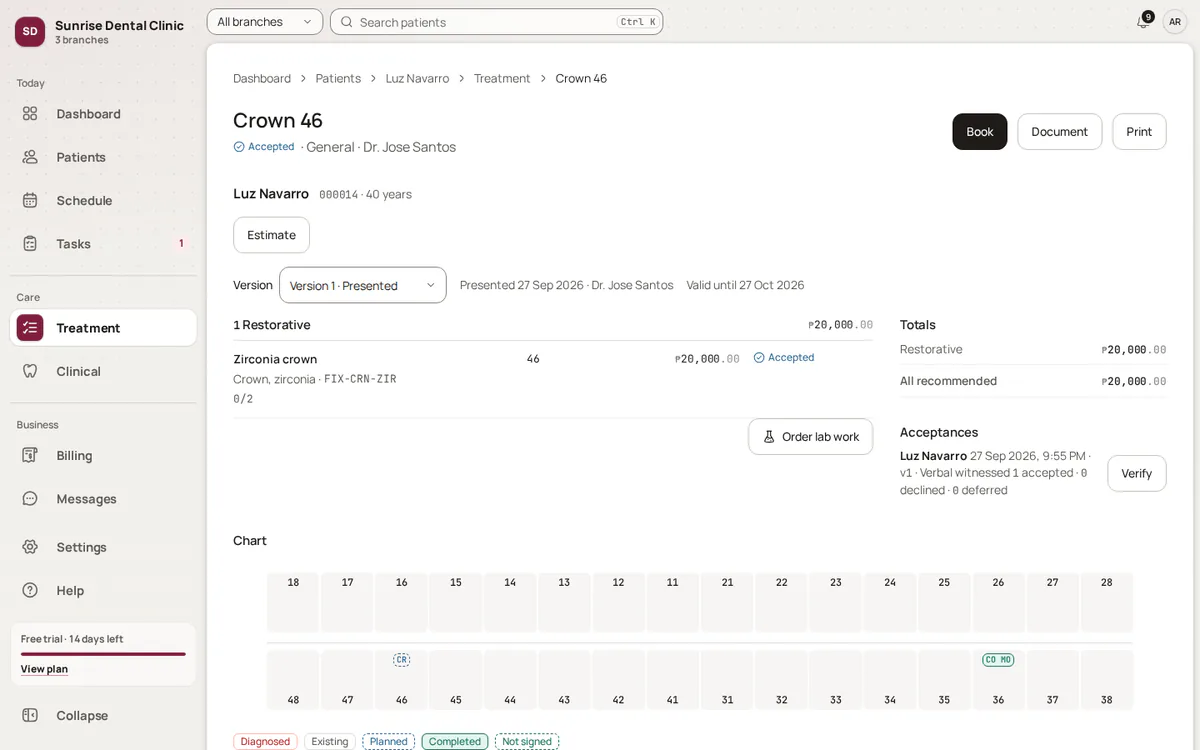Open notifications bell icon
The height and width of the screenshot is (750, 1200).
1142,22
